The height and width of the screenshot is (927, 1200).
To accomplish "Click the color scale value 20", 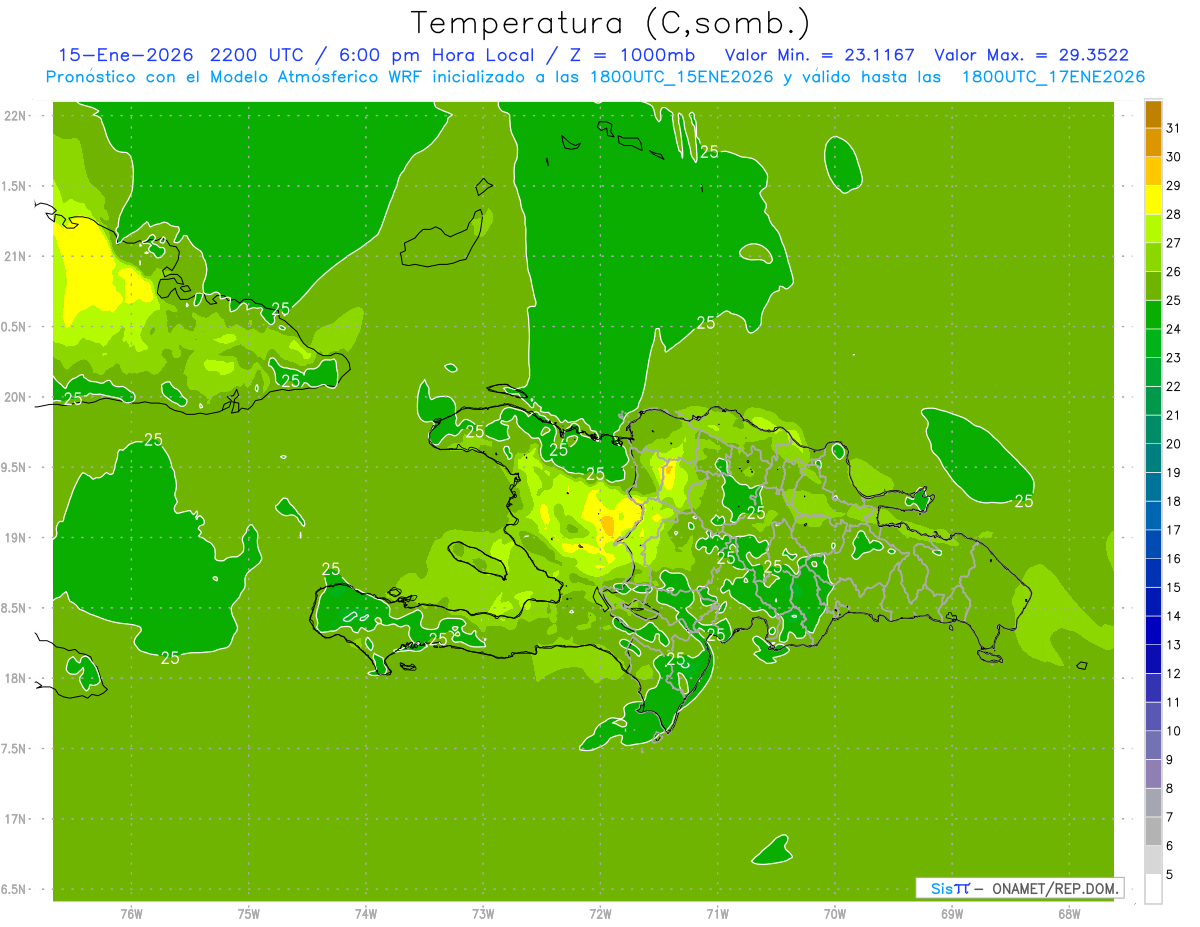I will point(1173,444).
